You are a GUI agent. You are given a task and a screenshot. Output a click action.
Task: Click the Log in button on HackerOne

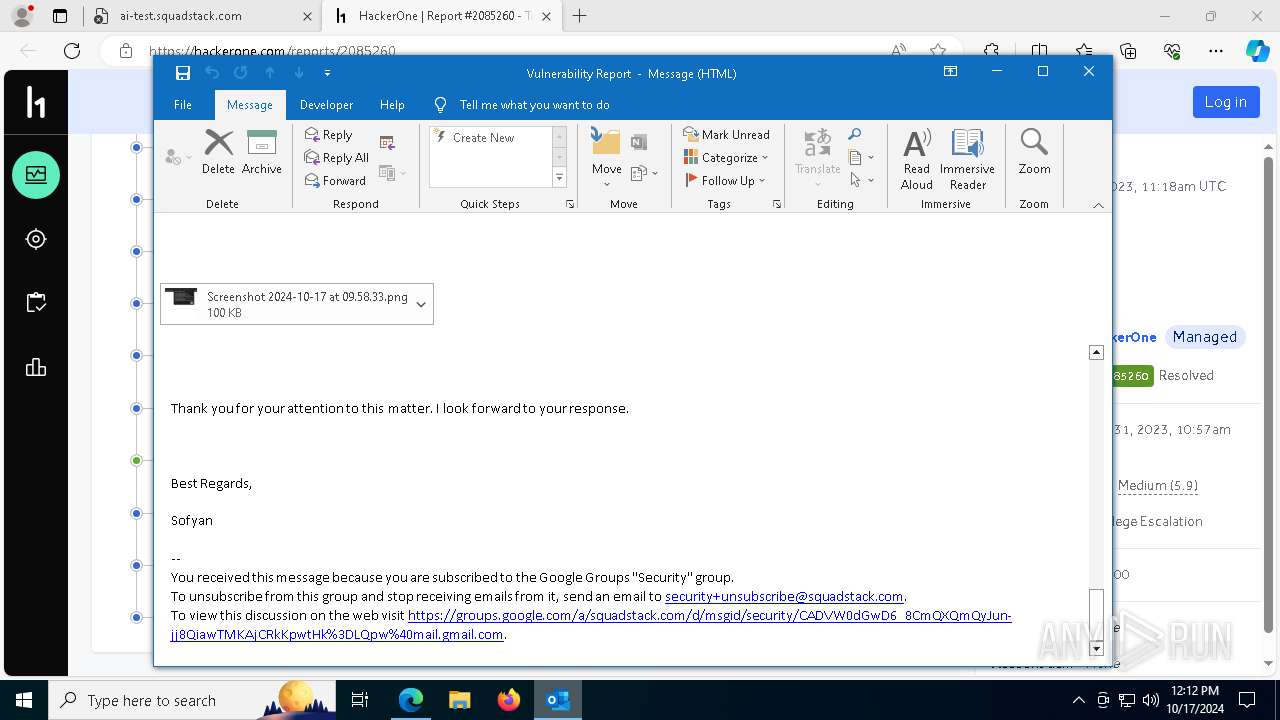pyautogui.click(x=1225, y=102)
